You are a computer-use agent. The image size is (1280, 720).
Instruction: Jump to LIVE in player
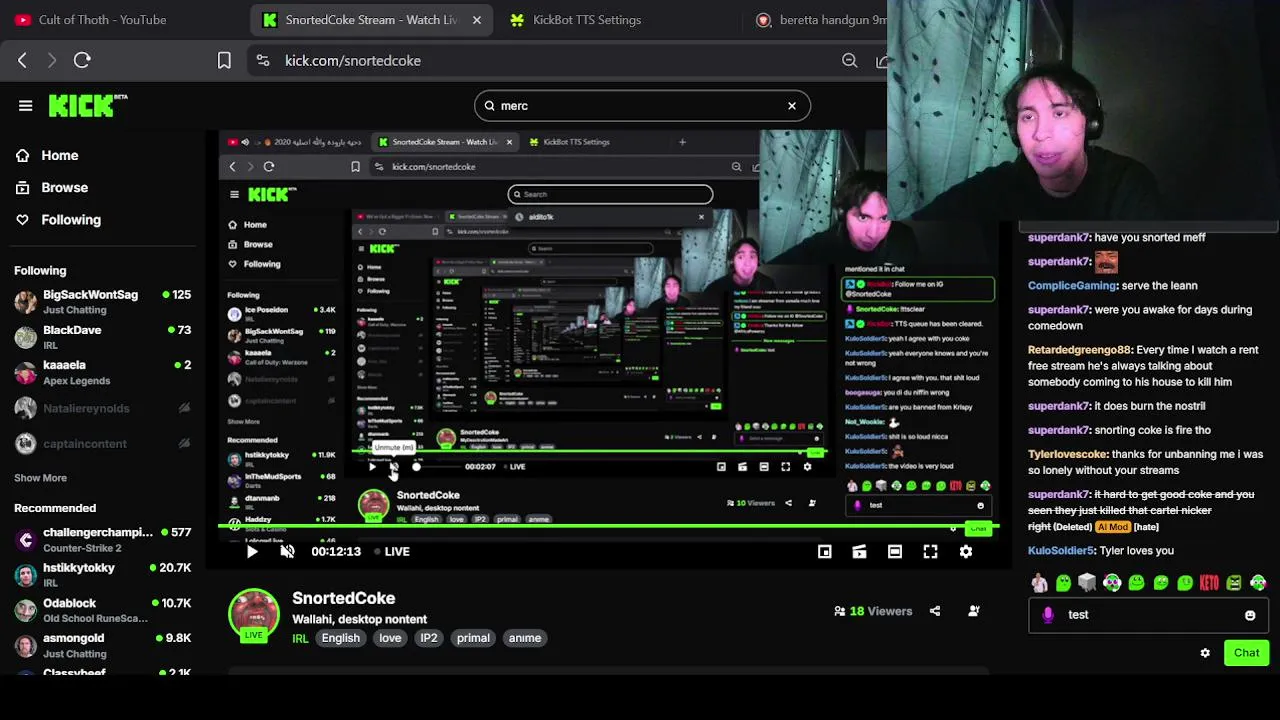pyautogui.click(x=392, y=551)
